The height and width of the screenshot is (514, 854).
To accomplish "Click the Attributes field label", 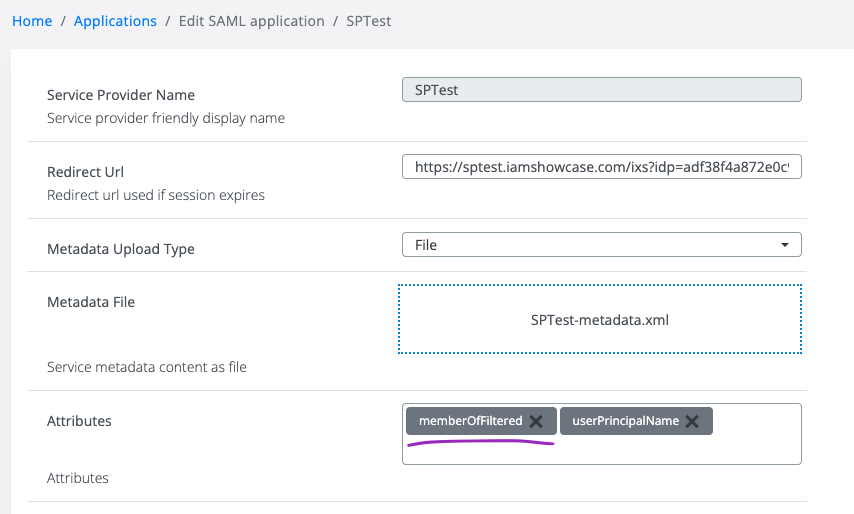I will 79,421.
